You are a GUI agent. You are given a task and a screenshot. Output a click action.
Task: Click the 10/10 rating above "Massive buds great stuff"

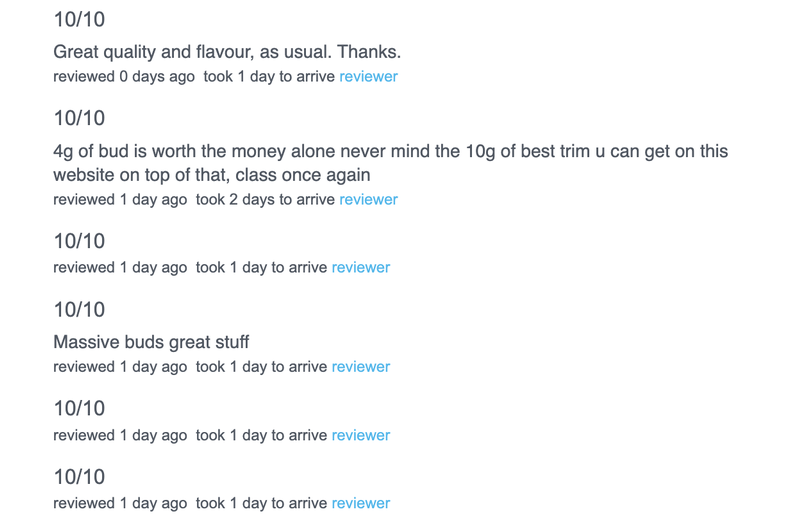[x=79, y=310]
